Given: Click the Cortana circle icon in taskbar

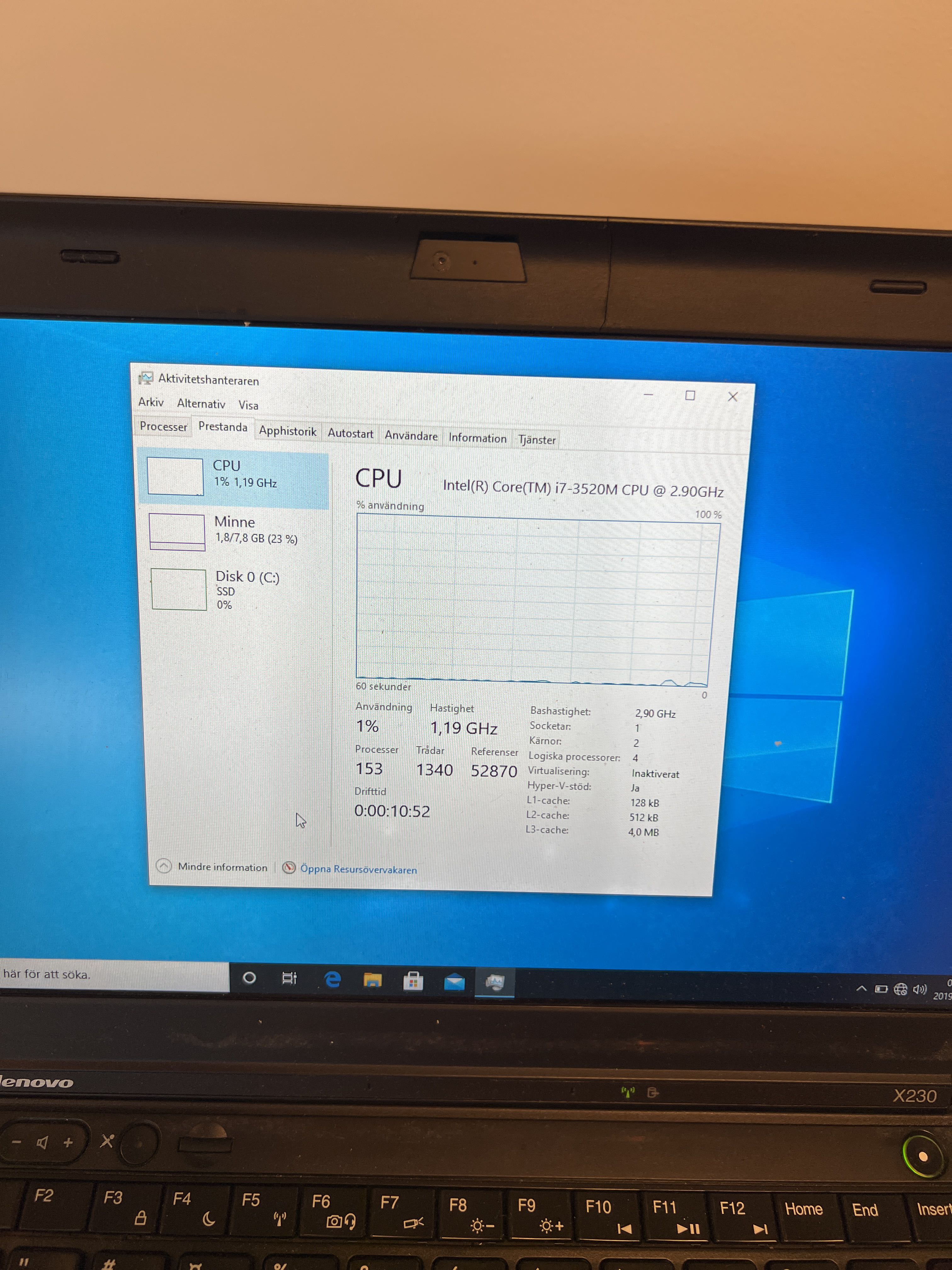Looking at the screenshot, I should click(x=249, y=978).
